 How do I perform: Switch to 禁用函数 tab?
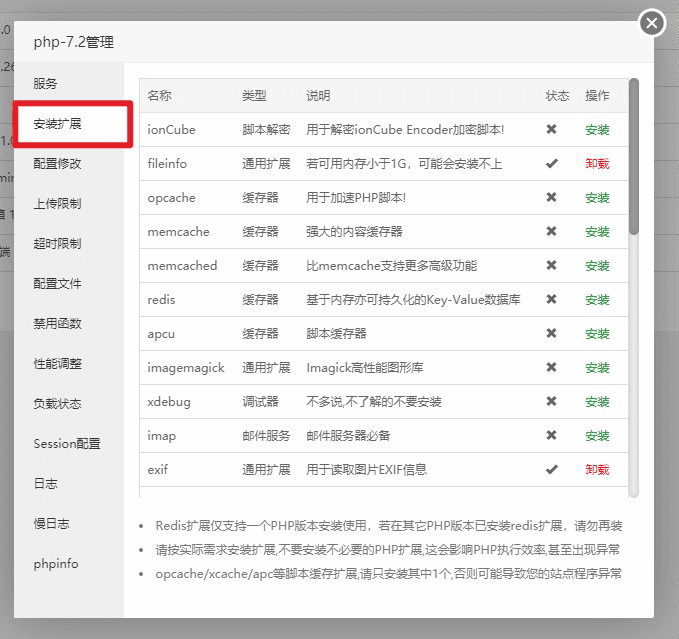58,324
